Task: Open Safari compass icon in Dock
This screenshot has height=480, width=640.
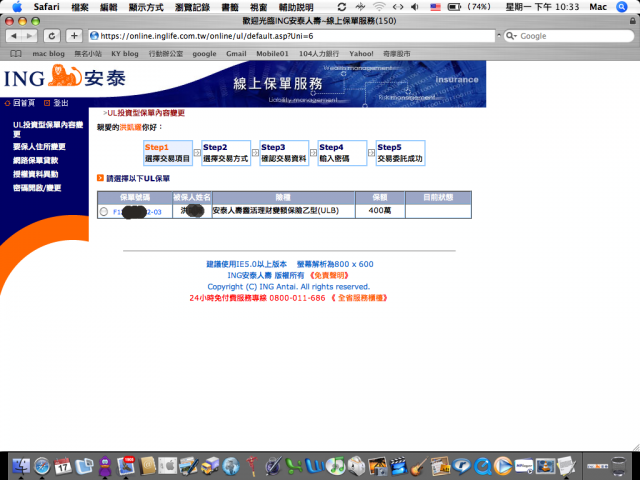Action: pyautogui.click(x=42, y=466)
